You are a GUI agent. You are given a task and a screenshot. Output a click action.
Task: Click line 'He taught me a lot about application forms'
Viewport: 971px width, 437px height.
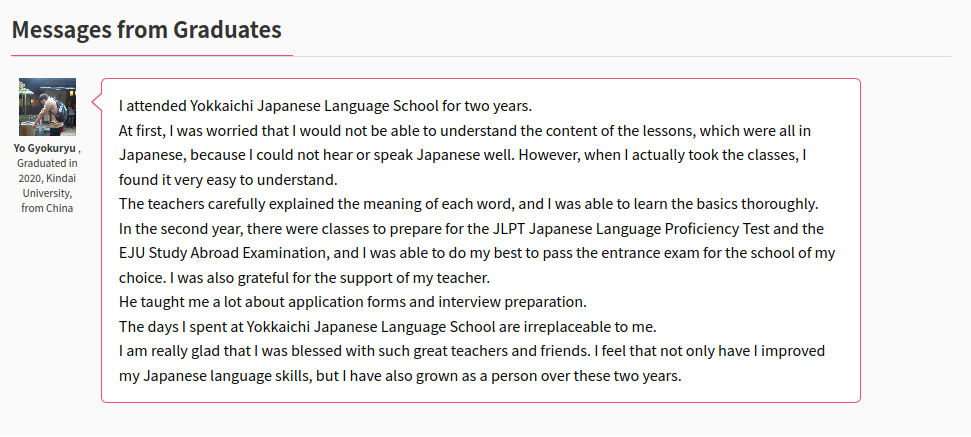click(x=352, y=302)
